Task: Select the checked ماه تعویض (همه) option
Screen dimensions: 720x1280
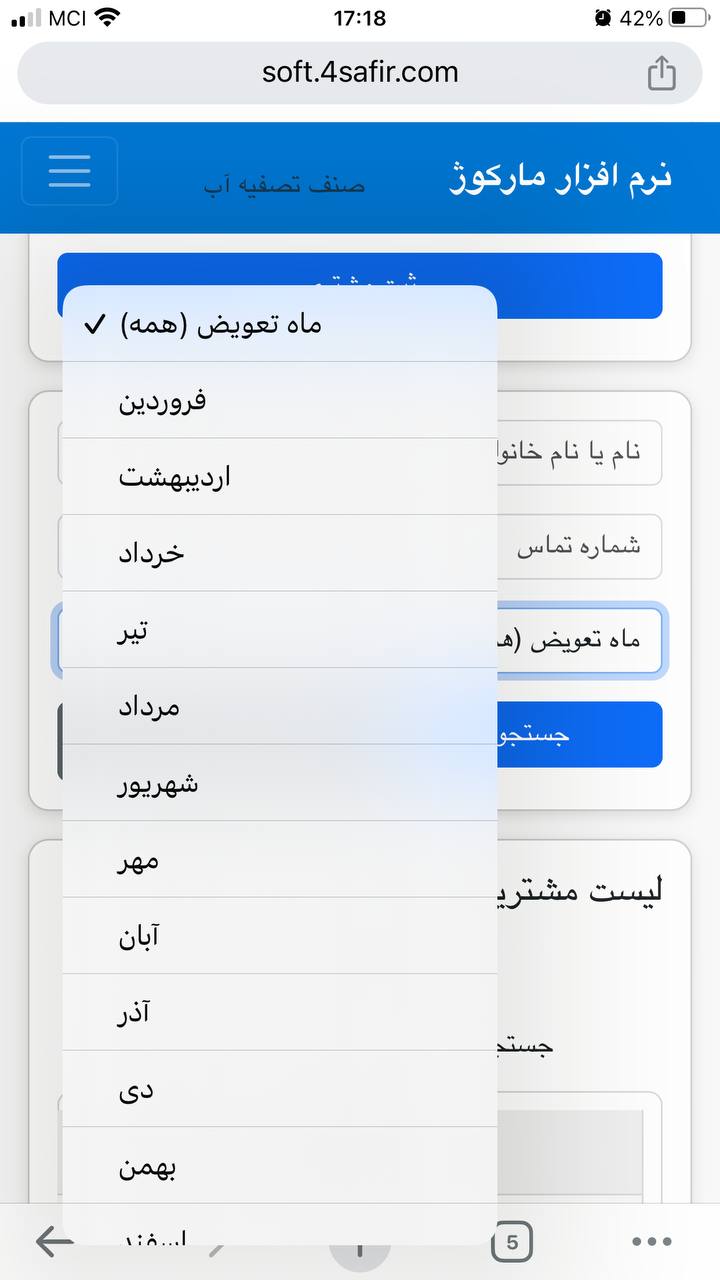Action: (x=280, y=325)
